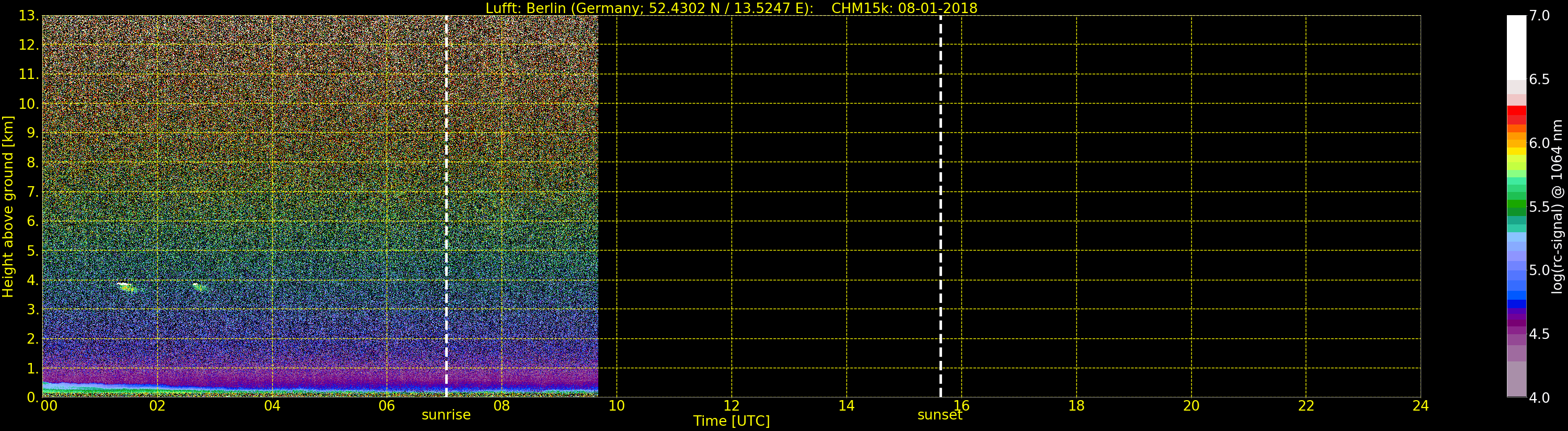Click the 'Height above ground [km]' axis label
This screenshot has height=431, width=1568.
click(8, 206)
